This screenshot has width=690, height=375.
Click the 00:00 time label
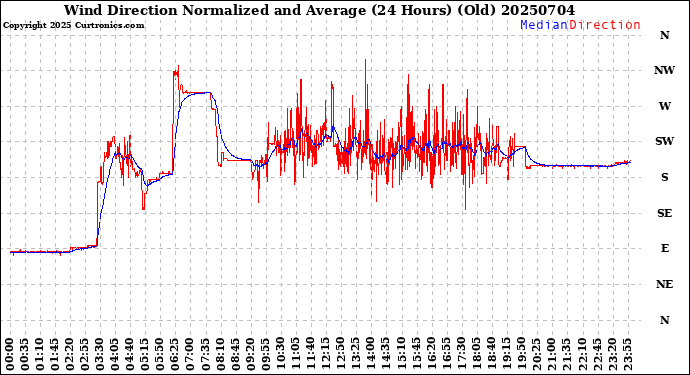tap(10, 355)
